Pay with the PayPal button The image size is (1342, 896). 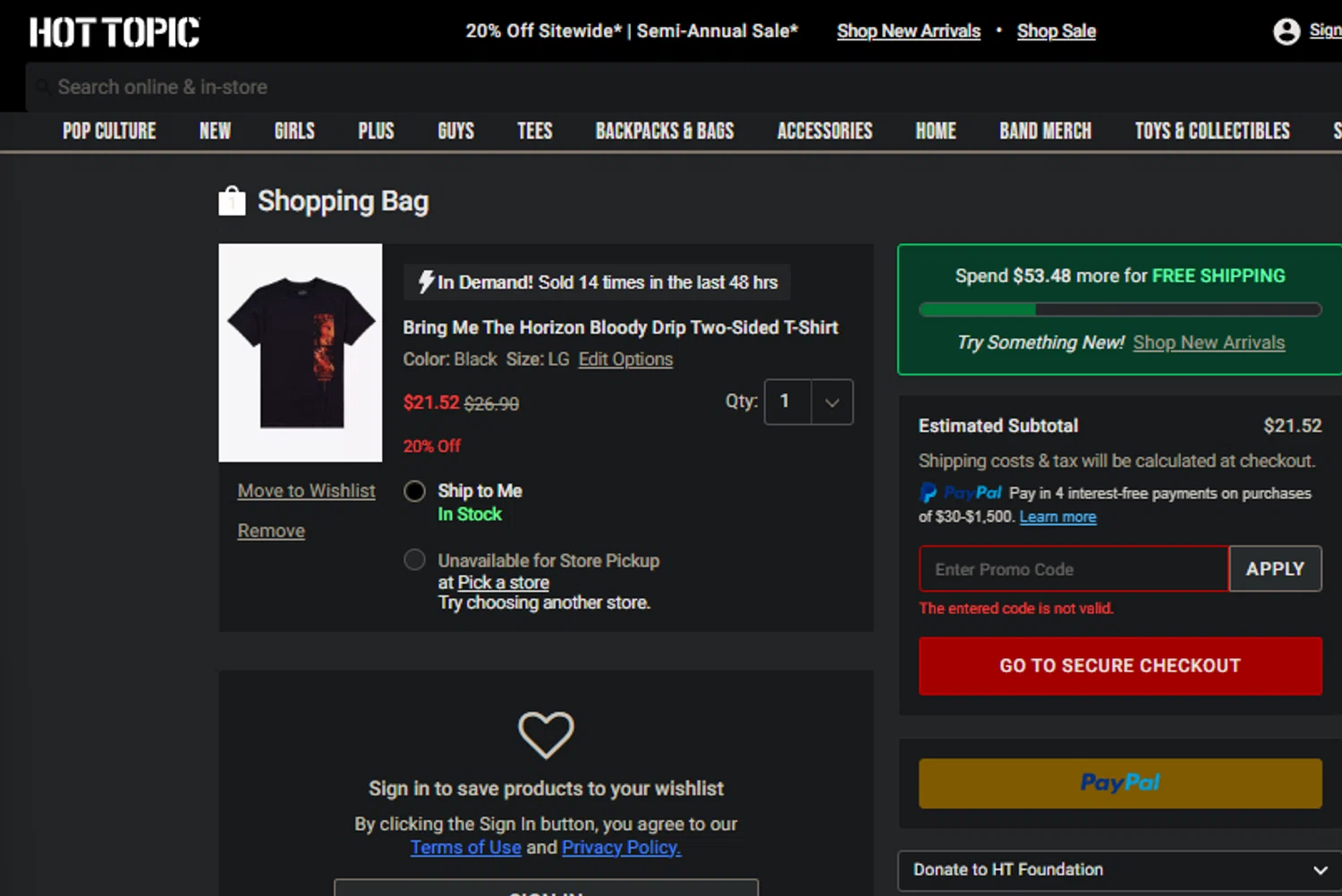(1120, 783)
